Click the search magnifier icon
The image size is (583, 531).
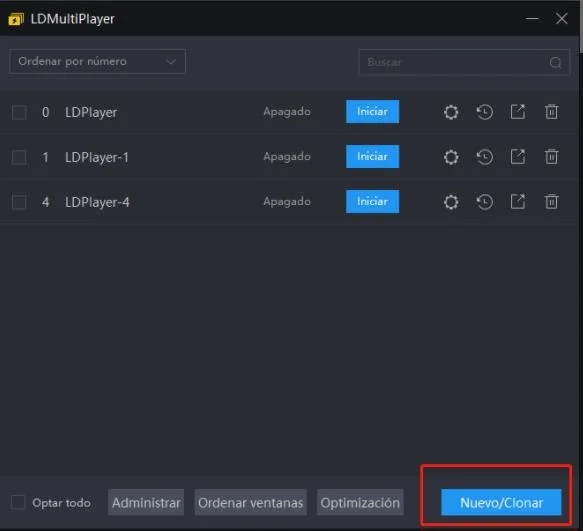pos(555,62)
